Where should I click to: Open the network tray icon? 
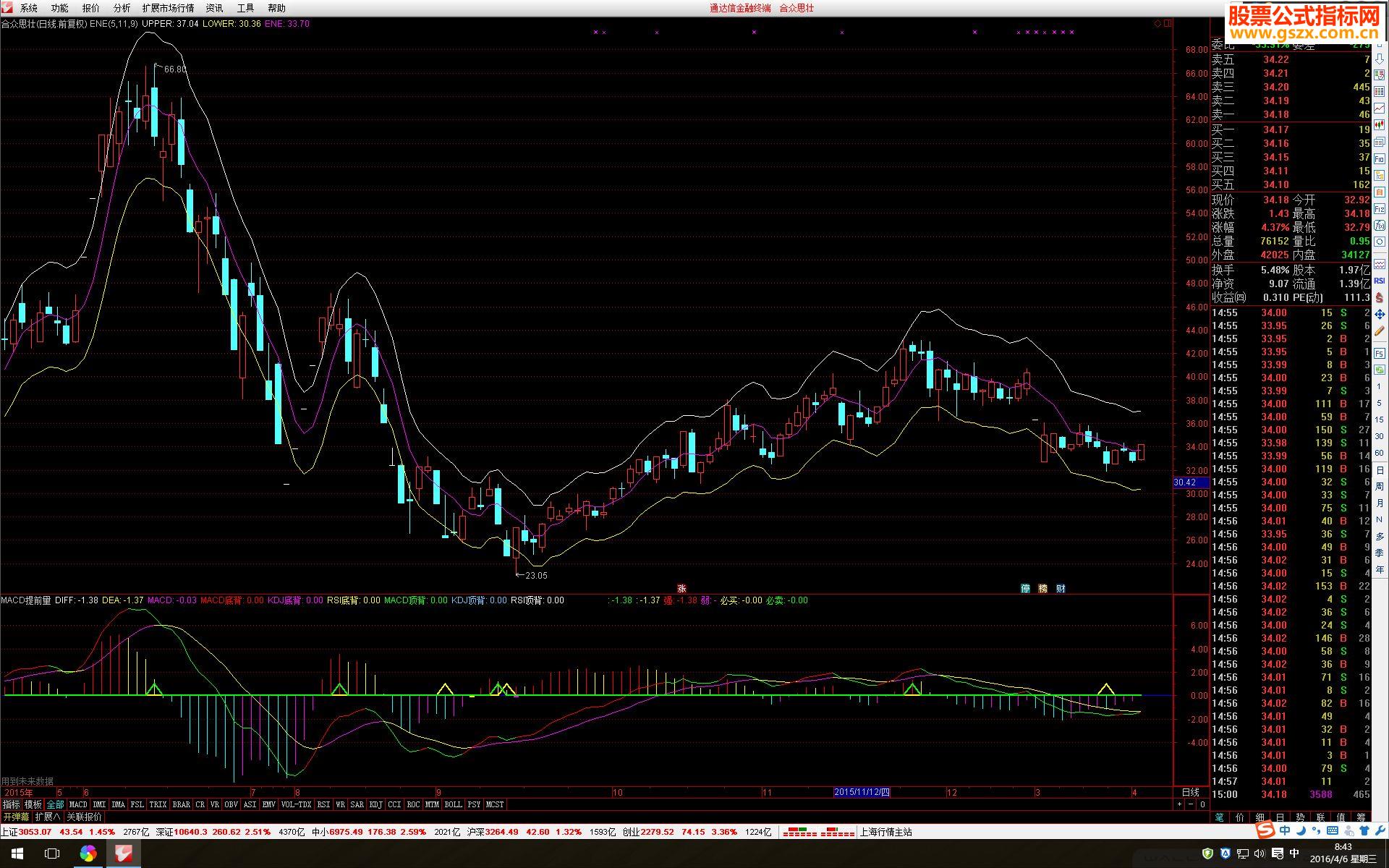tap(1243, 854)
